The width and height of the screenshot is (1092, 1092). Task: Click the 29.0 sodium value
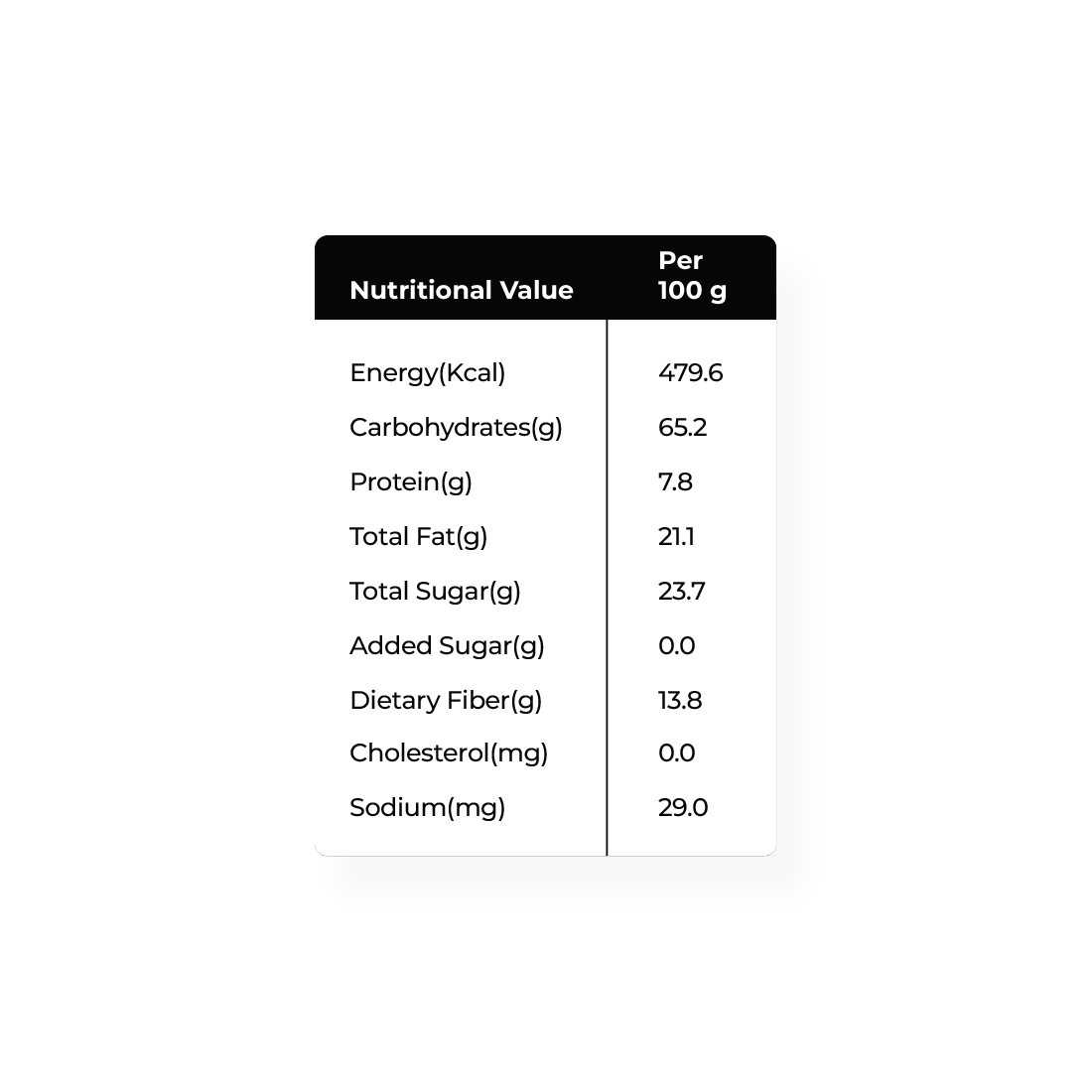(683, 807)
